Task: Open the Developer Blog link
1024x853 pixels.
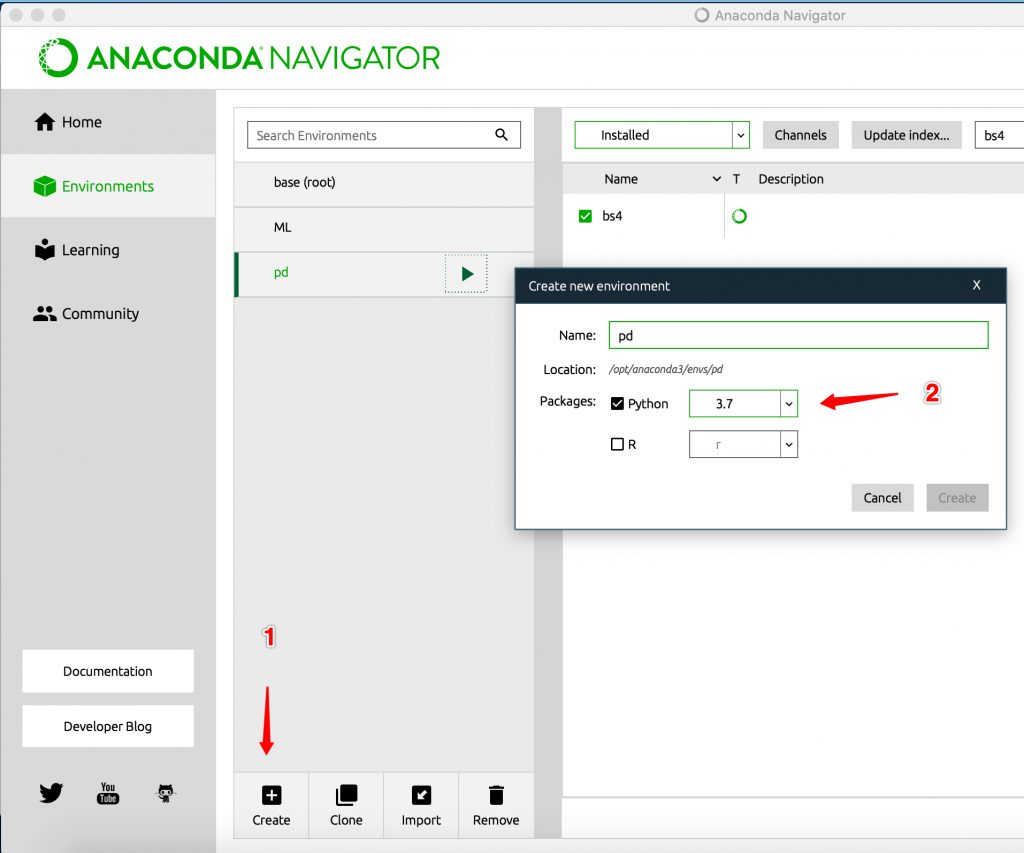Action: pos(108,726)
